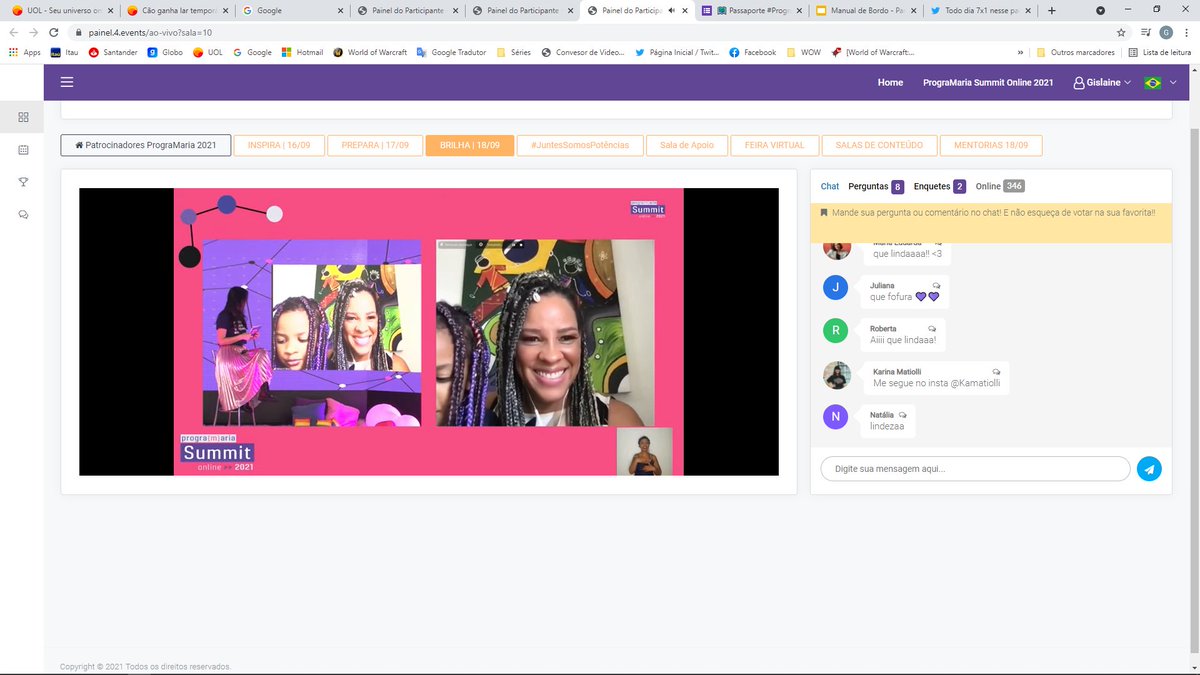Click Karina Matiolli's profile photo
This screenshot has height=675, width=1200.
[837, 376]
